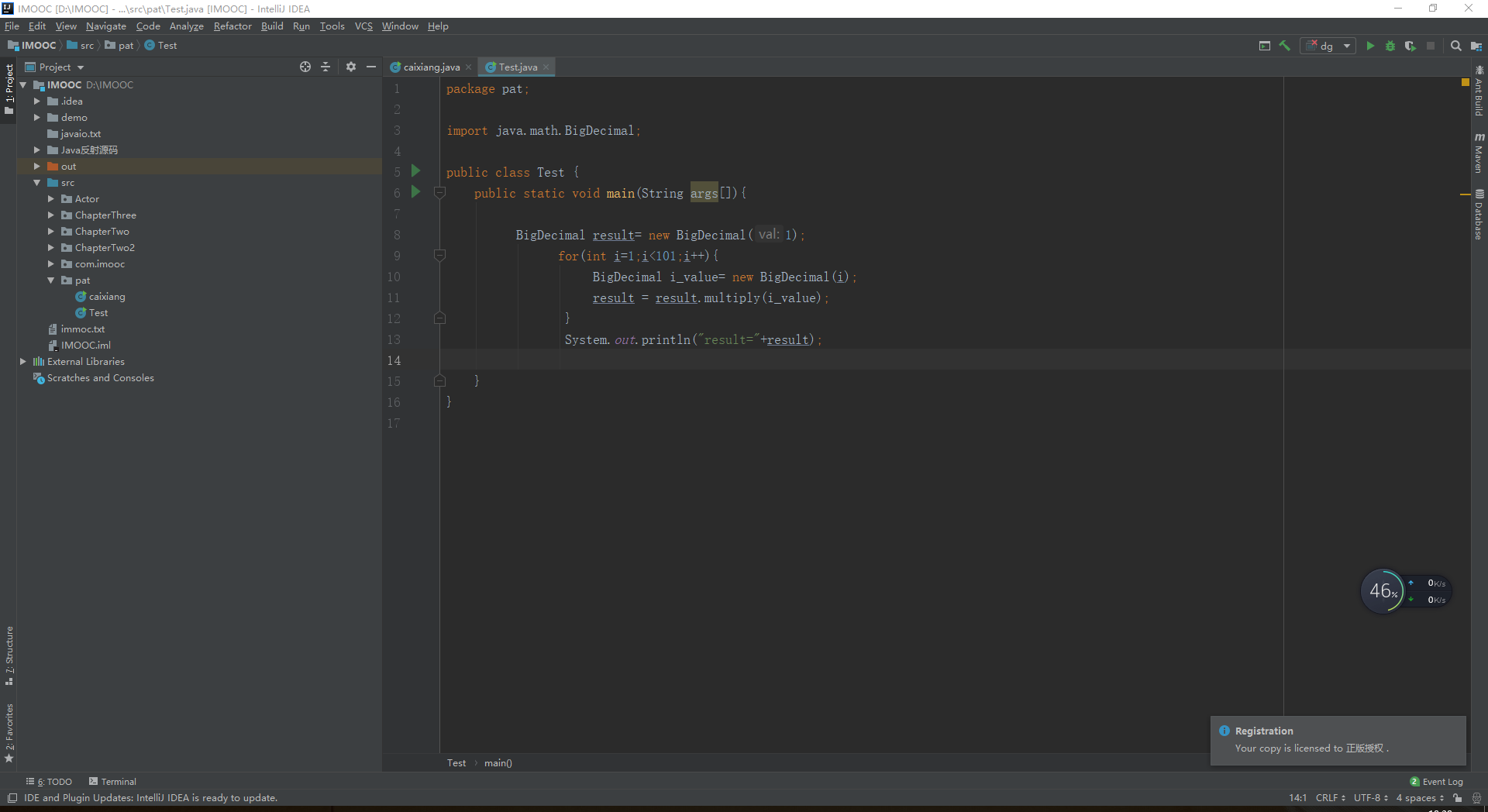Image resolution: width=1488 pixels, height=812 pixels.
Task: Open the Terminal-style run window icon
Action: [x=1265, y=46]
